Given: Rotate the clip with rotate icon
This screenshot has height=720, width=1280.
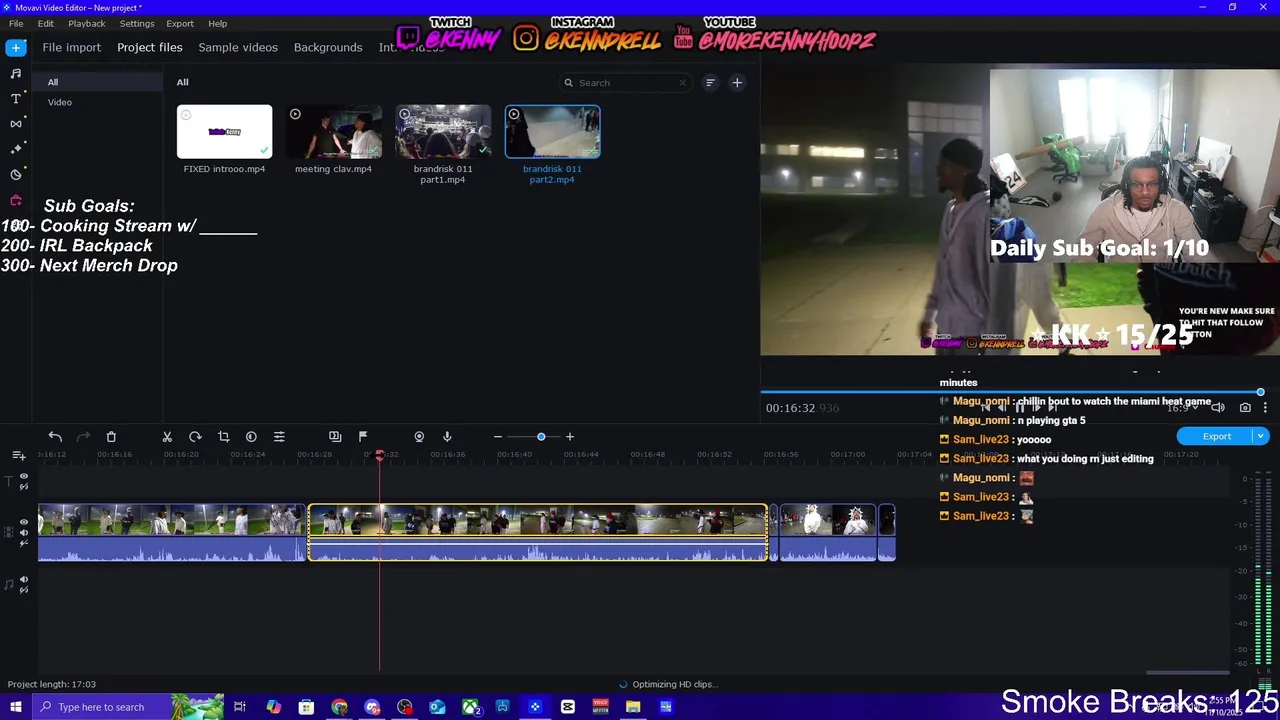Looking at the screenshot, I should click(195, 437).
